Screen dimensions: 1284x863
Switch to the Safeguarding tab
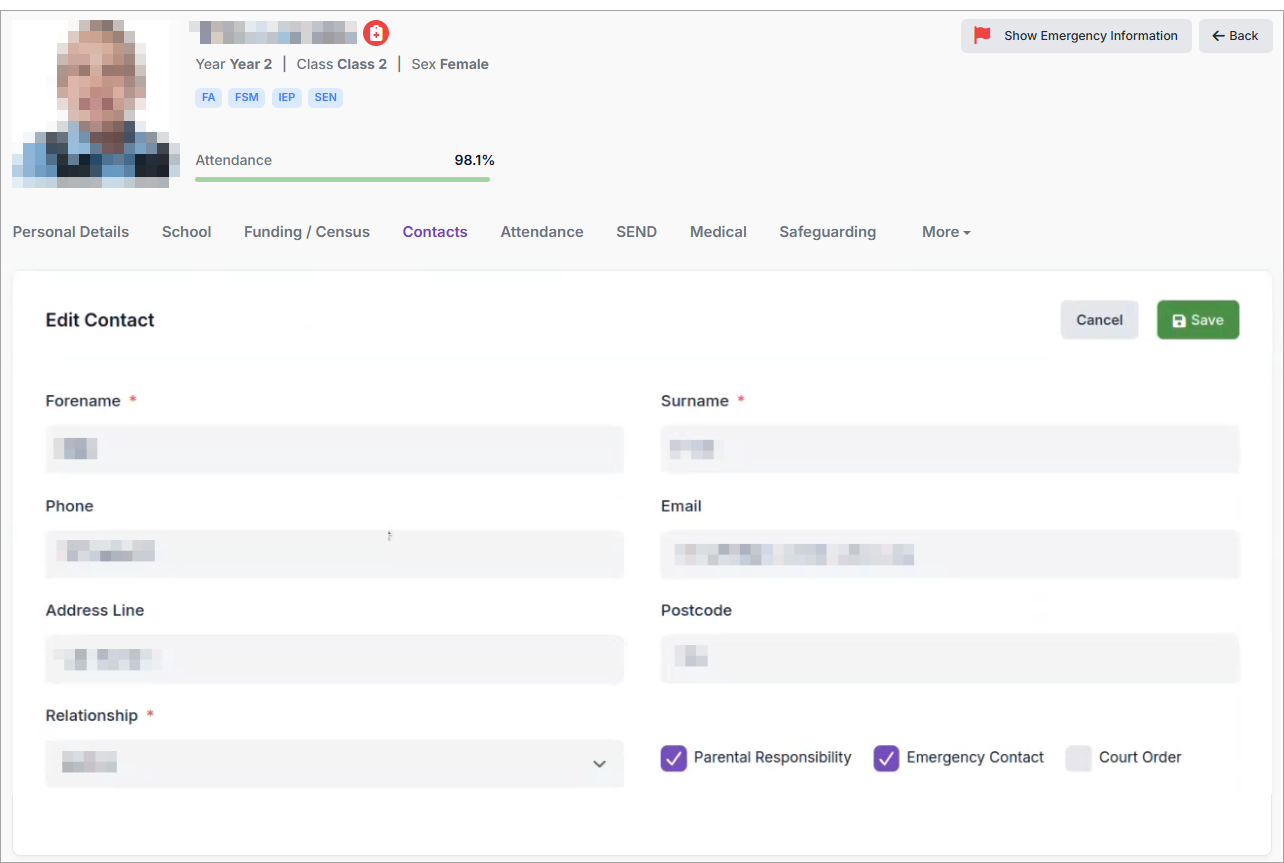point(827,232)
